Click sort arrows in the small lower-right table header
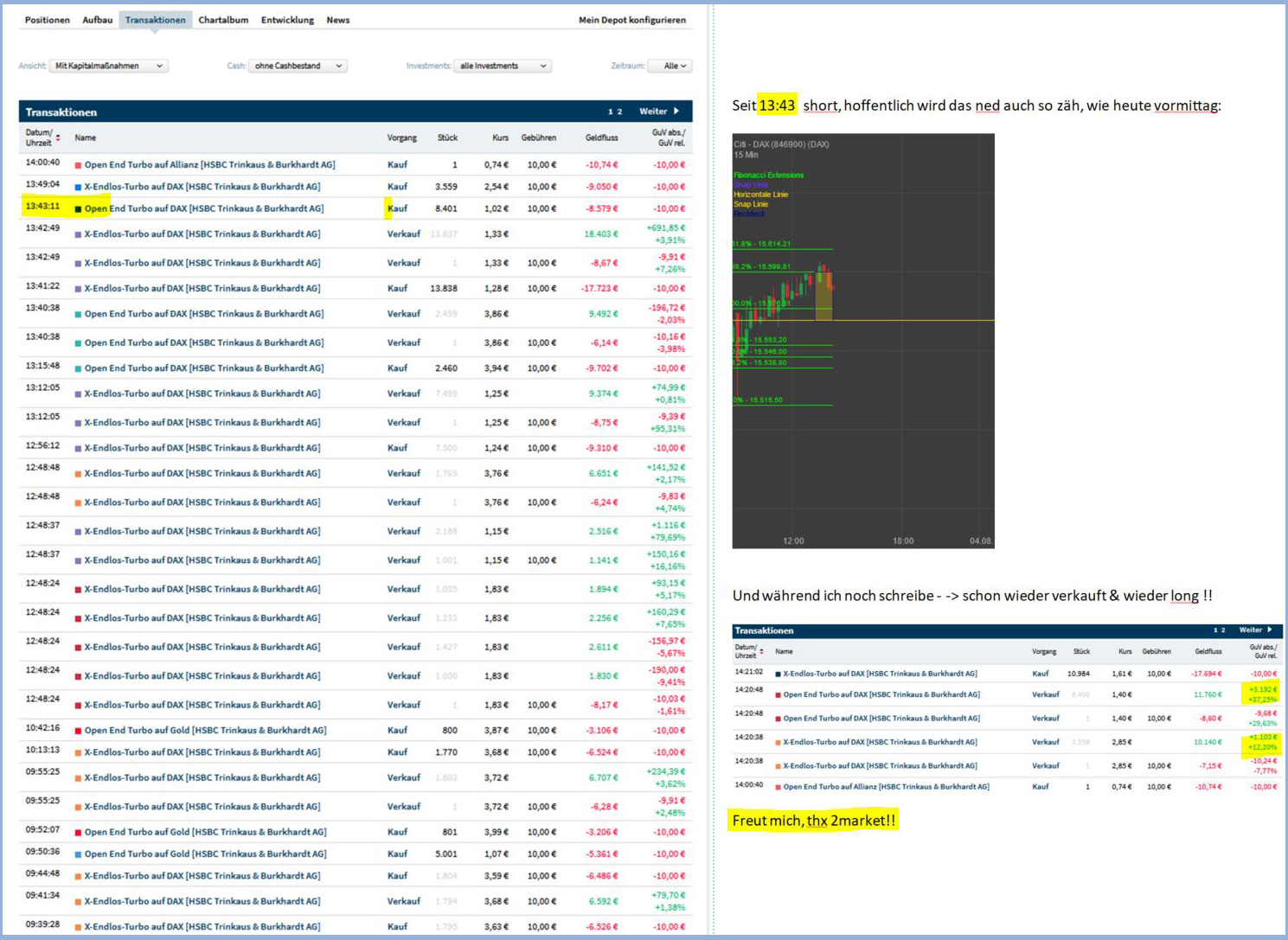This screenshot has width=1288, height=940. click(x=761, y=652)
